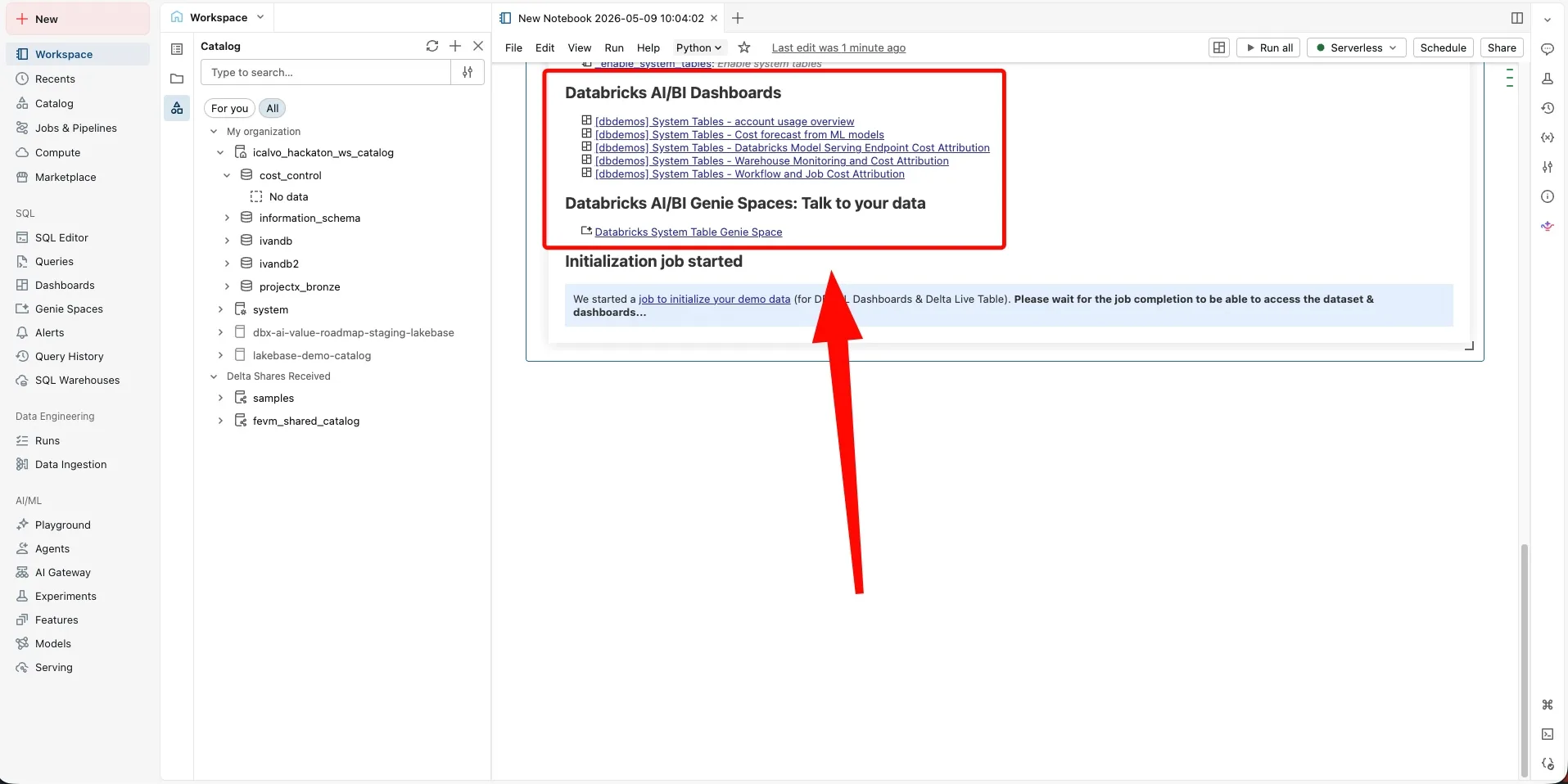The height and width of the screenshot is (784, 1568).
Task: Open Agents in AI/ML section
Action: click(77, 548)
